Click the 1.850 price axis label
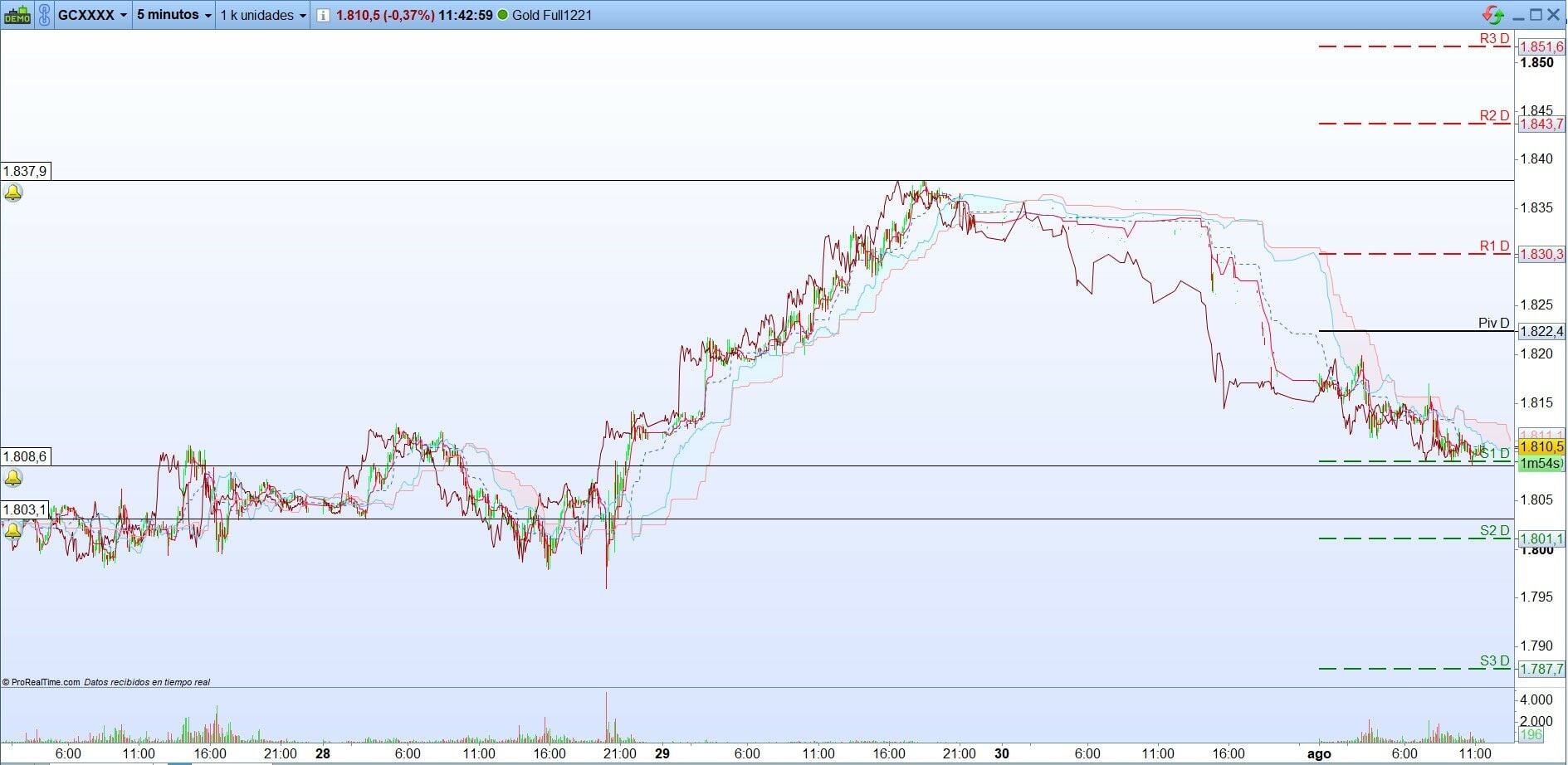The height and width of the screenshot is (765, 1568). point(1536,63)
